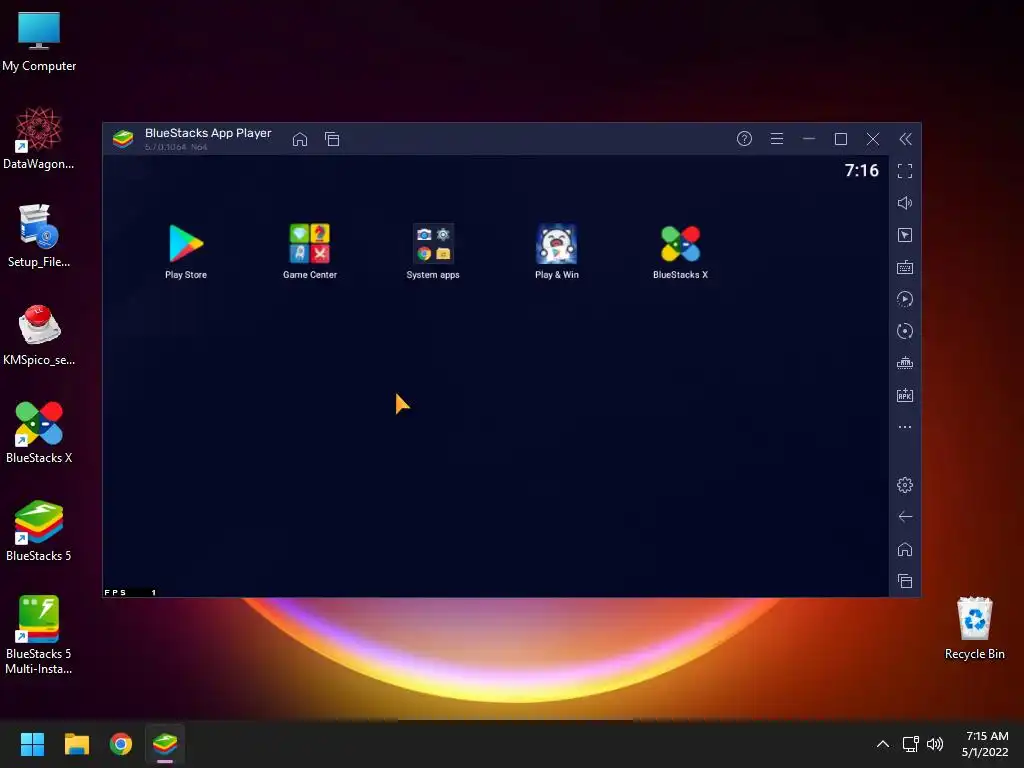Viewport: 1024px width, 768px height.
Task: Open BlueStacks settings gear in sidebar
Action: (x=904, y=485)
